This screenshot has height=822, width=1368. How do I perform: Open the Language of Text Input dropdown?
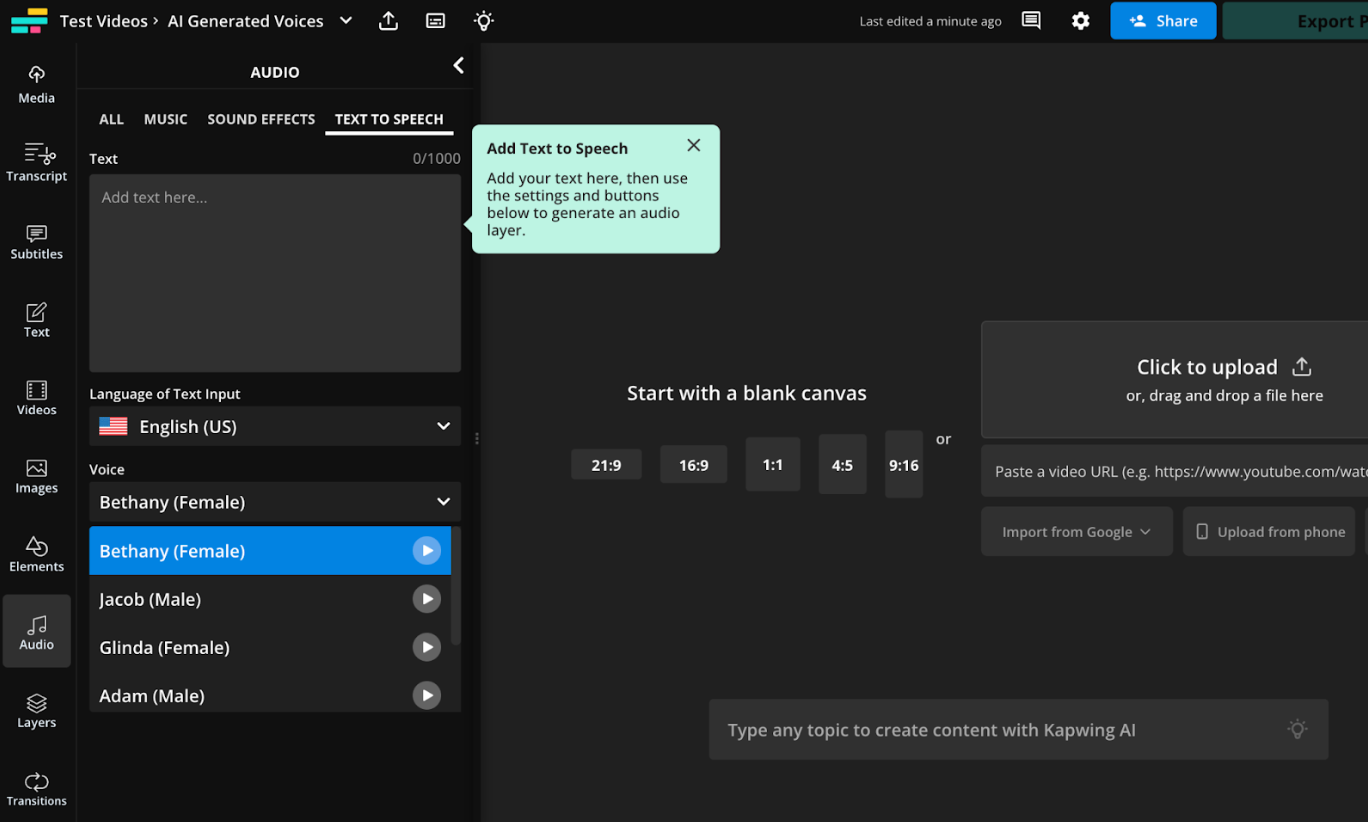click(274, 426)
